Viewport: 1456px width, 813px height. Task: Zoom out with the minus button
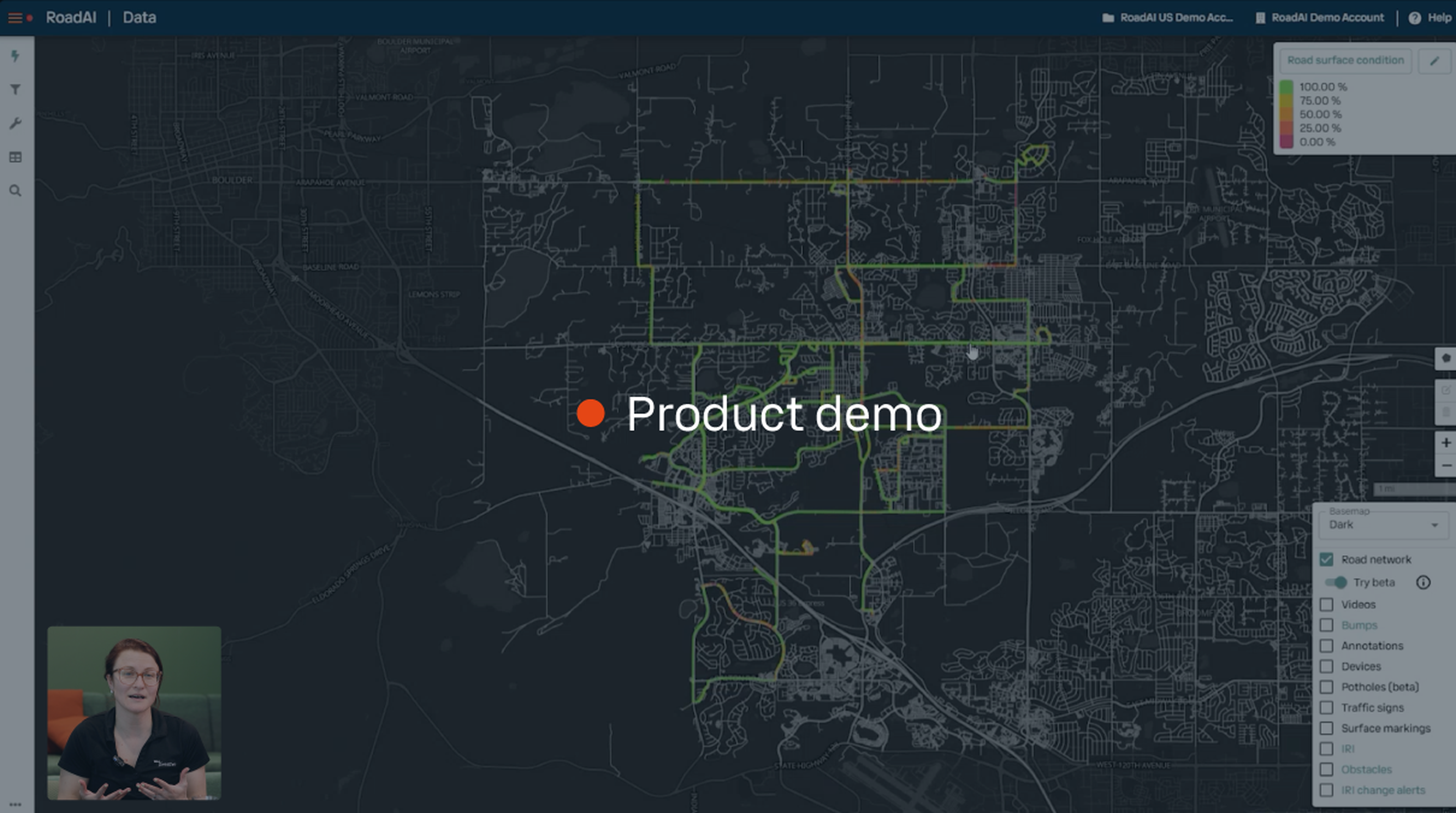pos(1445,465)
